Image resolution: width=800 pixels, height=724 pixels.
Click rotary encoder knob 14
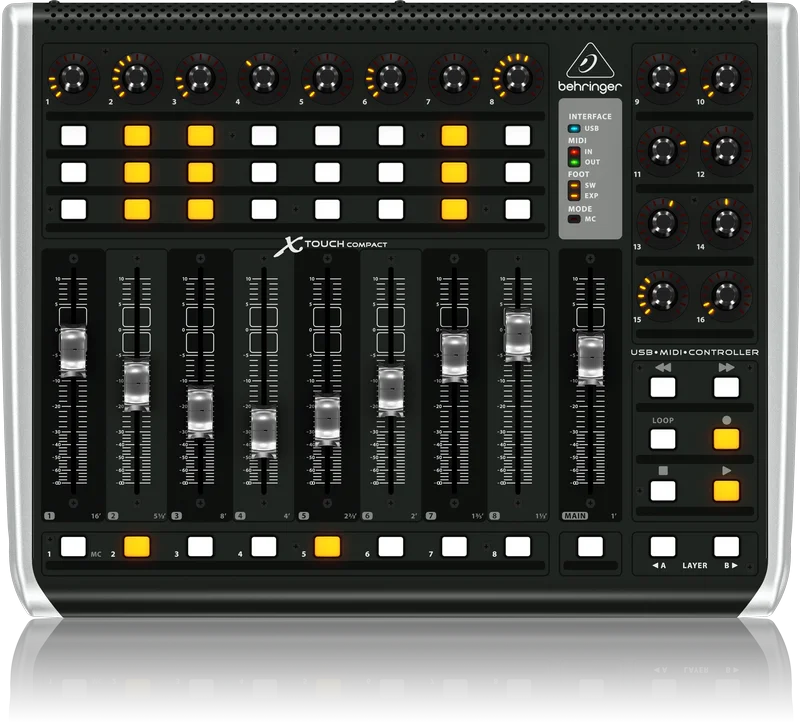pyautogui.click(x=726, y=222)
